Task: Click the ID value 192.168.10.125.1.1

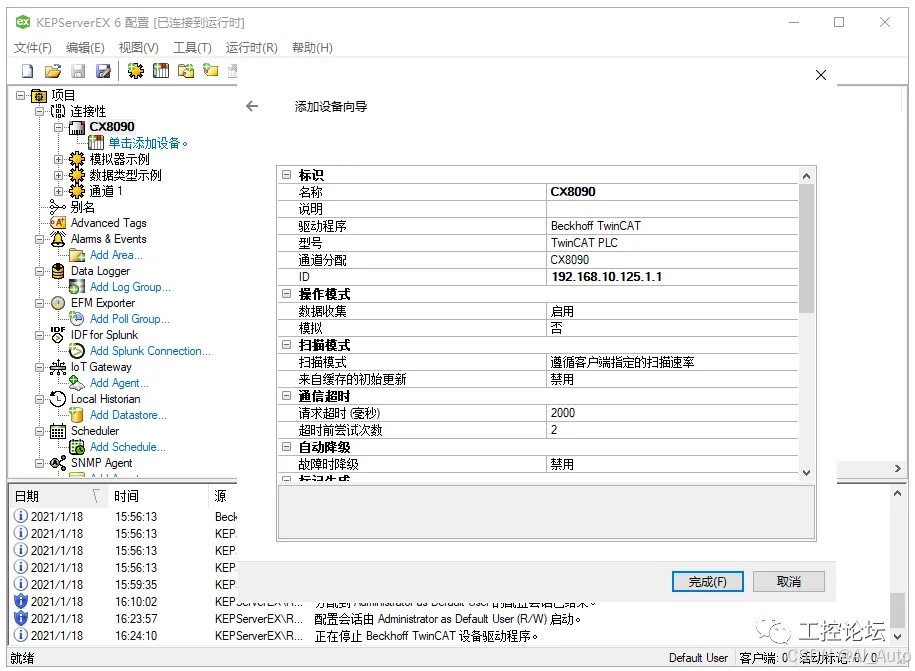Action: click(672, 277)
